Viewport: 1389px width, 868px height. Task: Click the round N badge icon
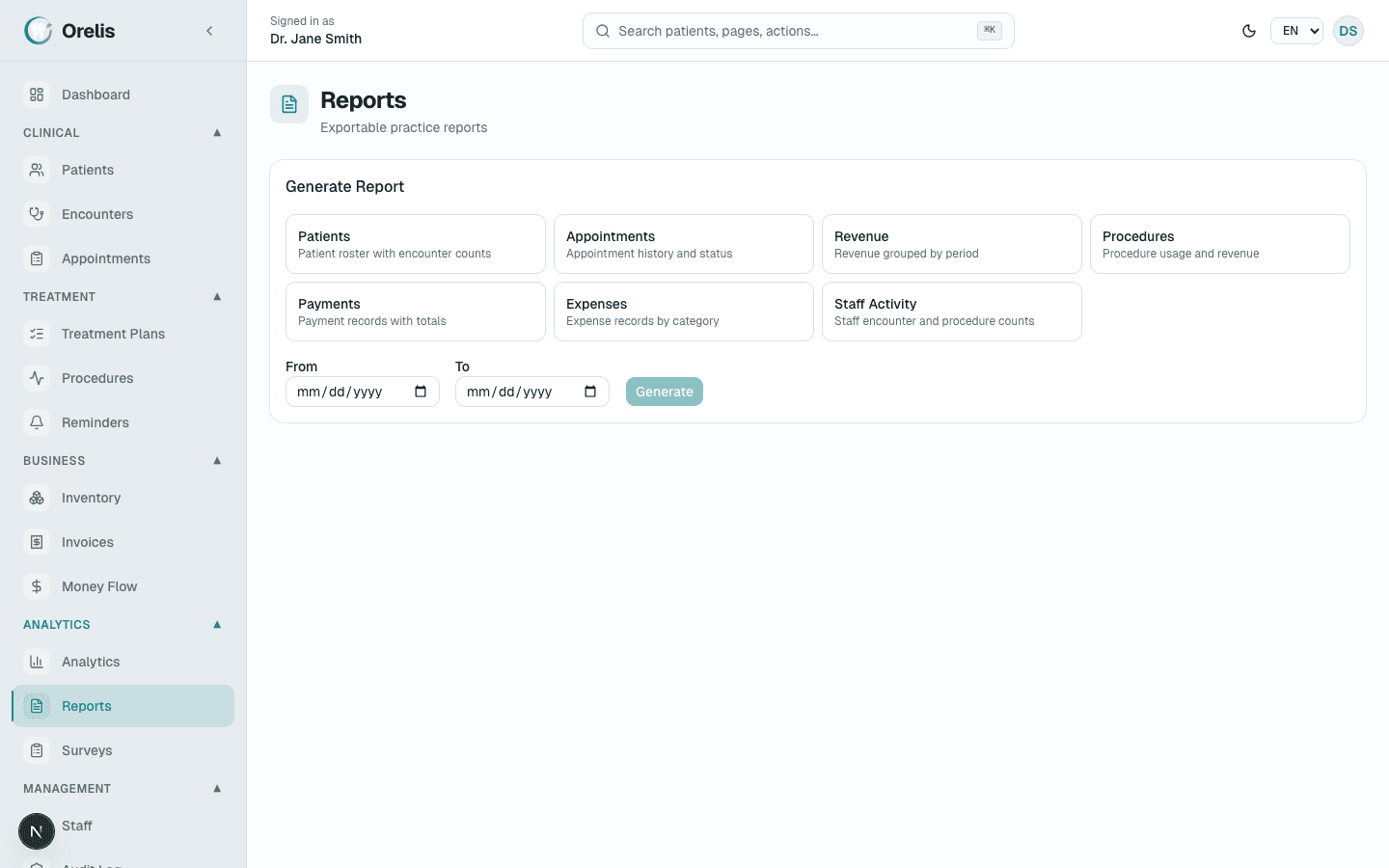[37, 831]
